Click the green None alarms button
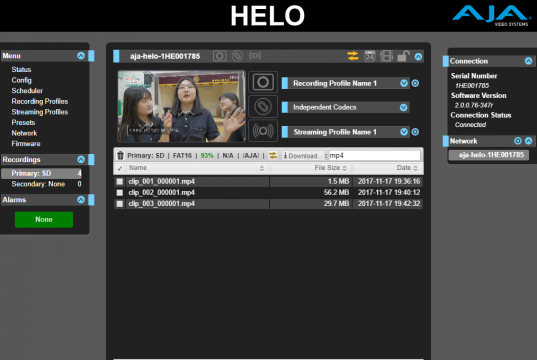 tap(44, 220)
